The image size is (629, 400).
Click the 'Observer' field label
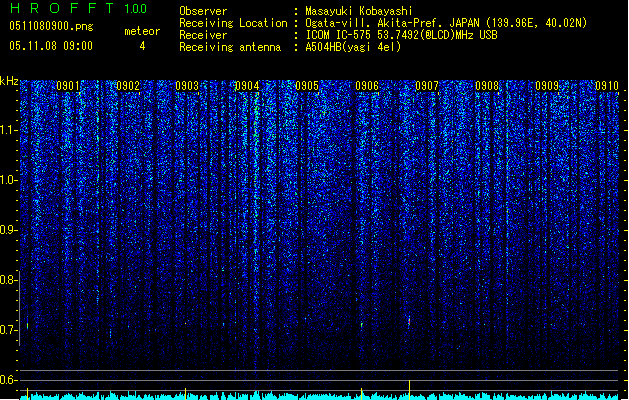click(x=203, y=11)
